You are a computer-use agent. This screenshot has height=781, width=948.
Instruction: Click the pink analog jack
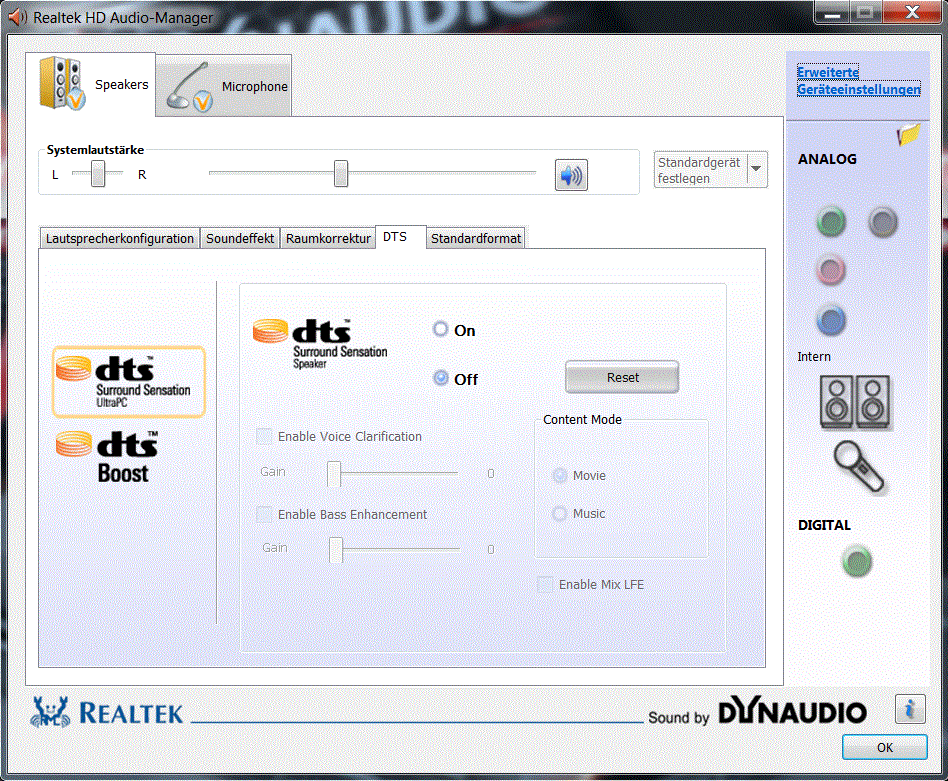(x=831, y=270)
